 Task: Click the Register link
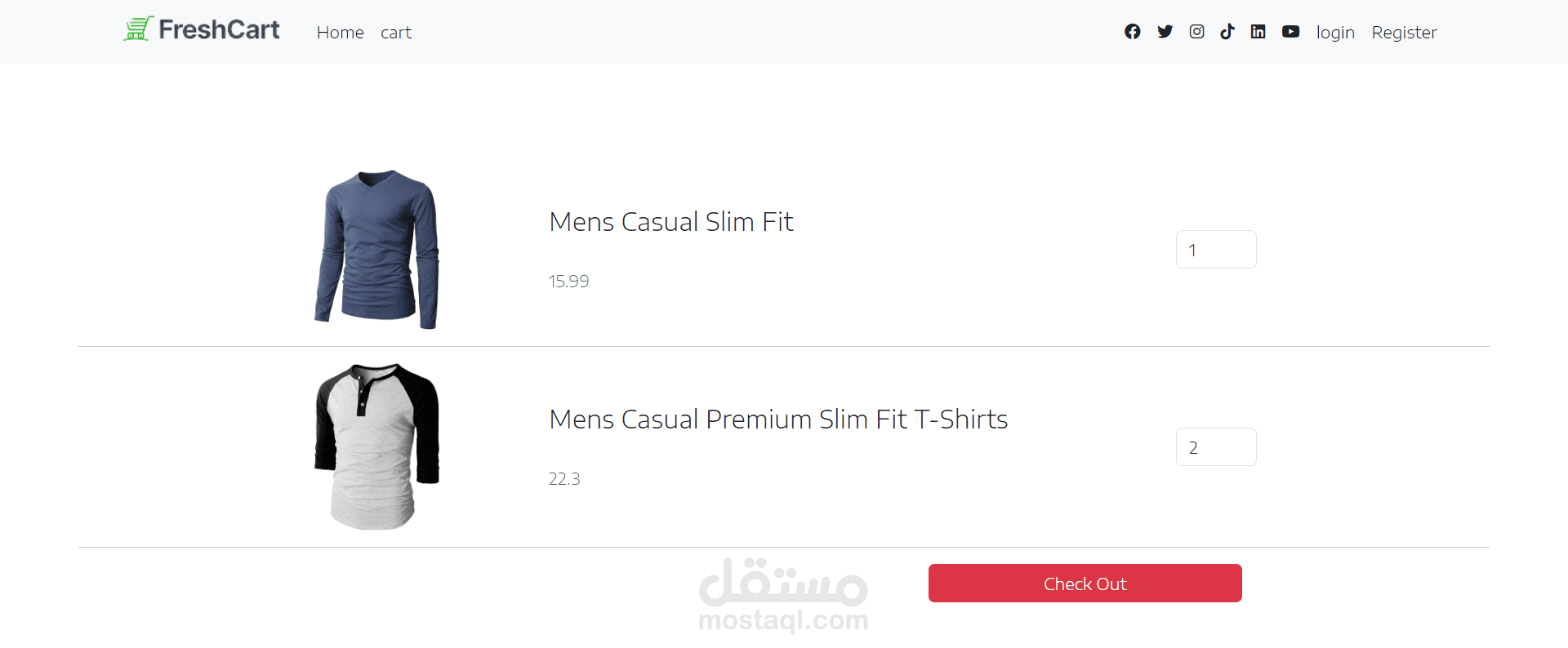click(x=1404, y=33)
